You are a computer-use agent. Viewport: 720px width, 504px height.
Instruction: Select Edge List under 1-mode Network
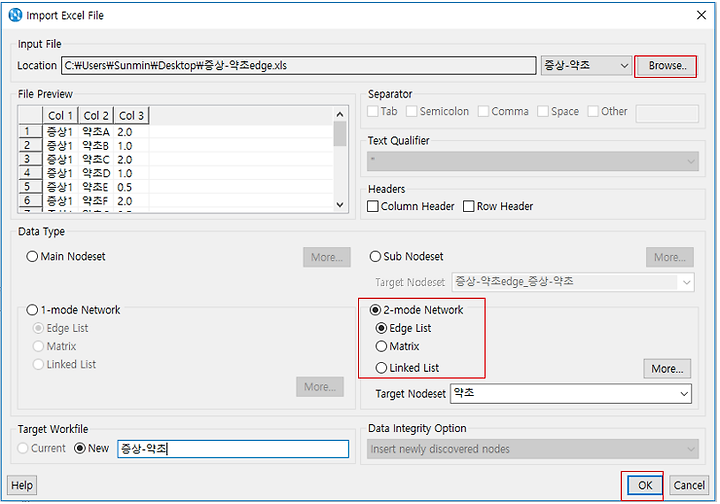(x=39, y=329)
